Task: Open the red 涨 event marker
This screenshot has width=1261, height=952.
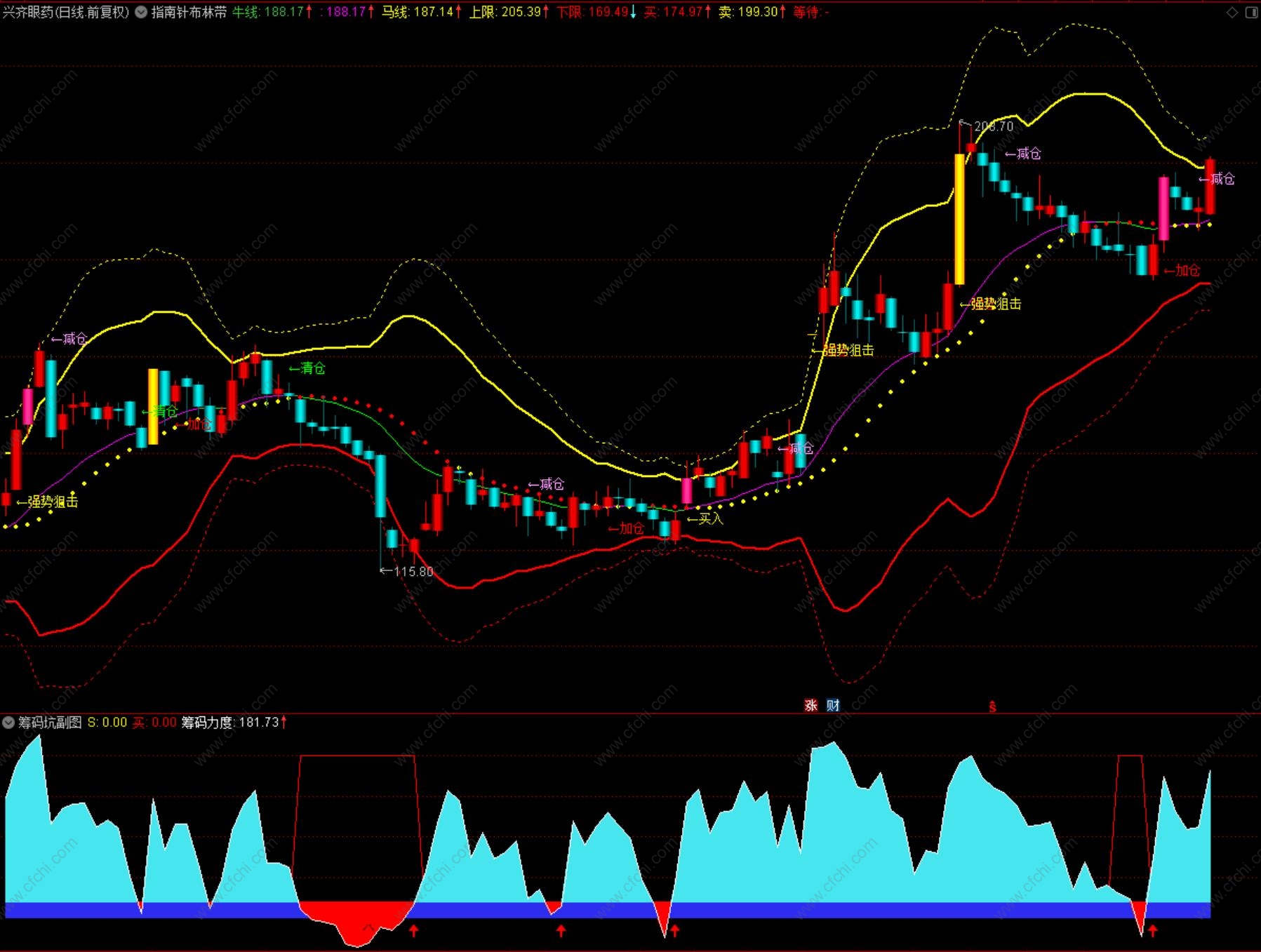Action: click(810, 705)
